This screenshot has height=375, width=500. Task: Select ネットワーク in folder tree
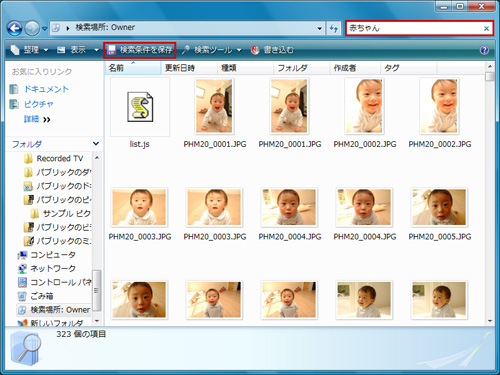pos(53,268)
